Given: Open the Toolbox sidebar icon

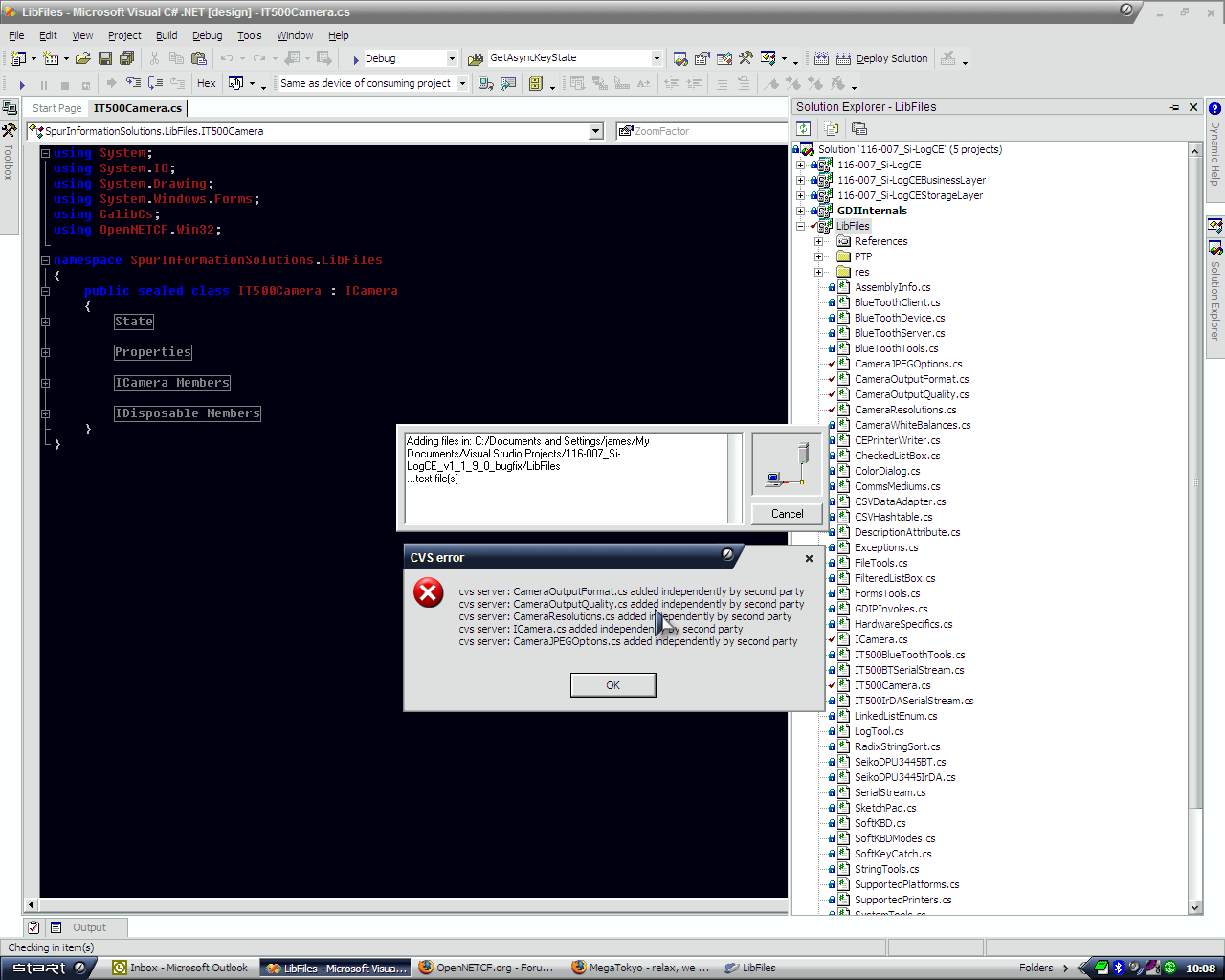Looking at the screenshot, I should tap(10, 130).
